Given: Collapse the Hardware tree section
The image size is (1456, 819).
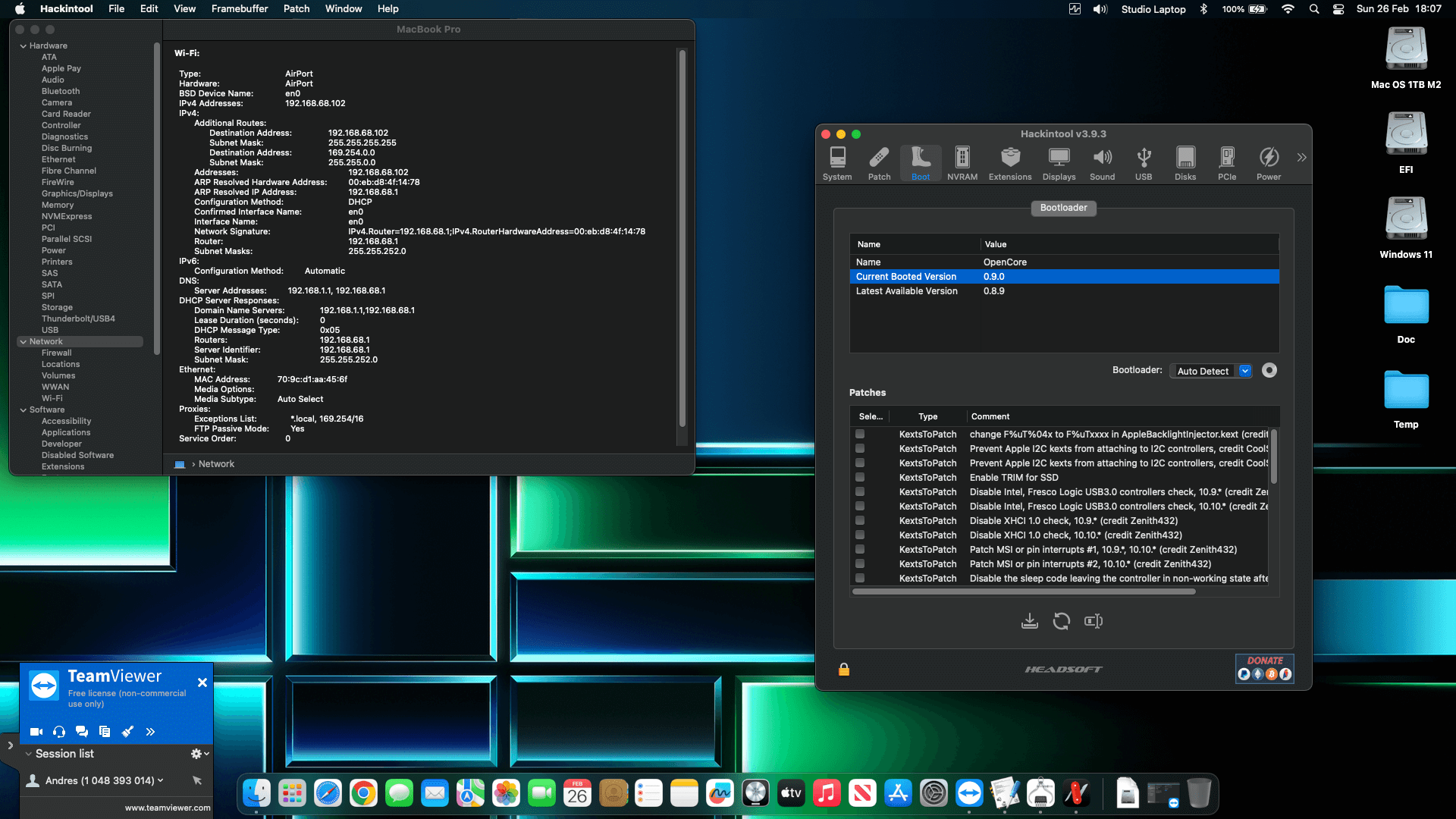Looking at the screenshot, I should (23, 46).
